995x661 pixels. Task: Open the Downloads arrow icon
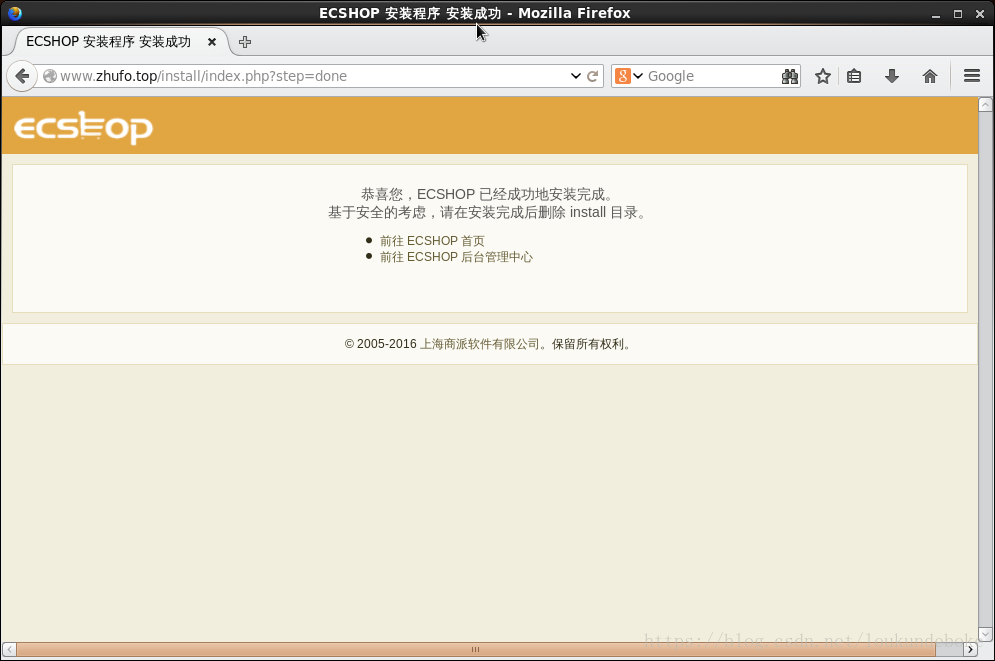[892, 76]
